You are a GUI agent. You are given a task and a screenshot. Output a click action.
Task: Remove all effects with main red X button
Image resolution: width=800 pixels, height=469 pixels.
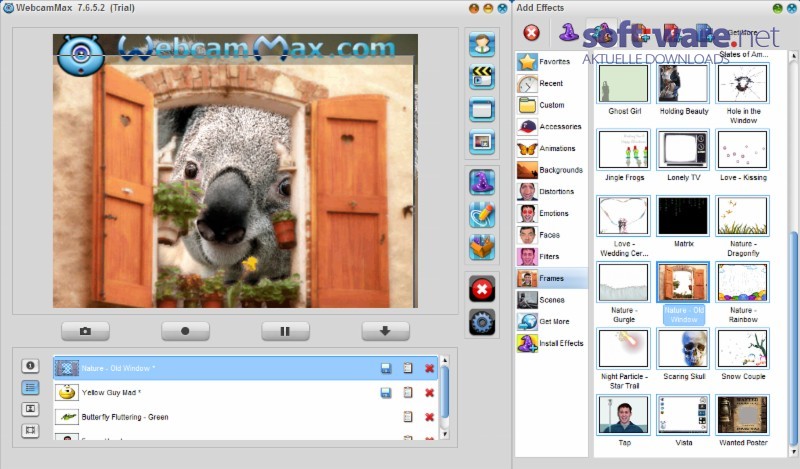coord(482,289)
